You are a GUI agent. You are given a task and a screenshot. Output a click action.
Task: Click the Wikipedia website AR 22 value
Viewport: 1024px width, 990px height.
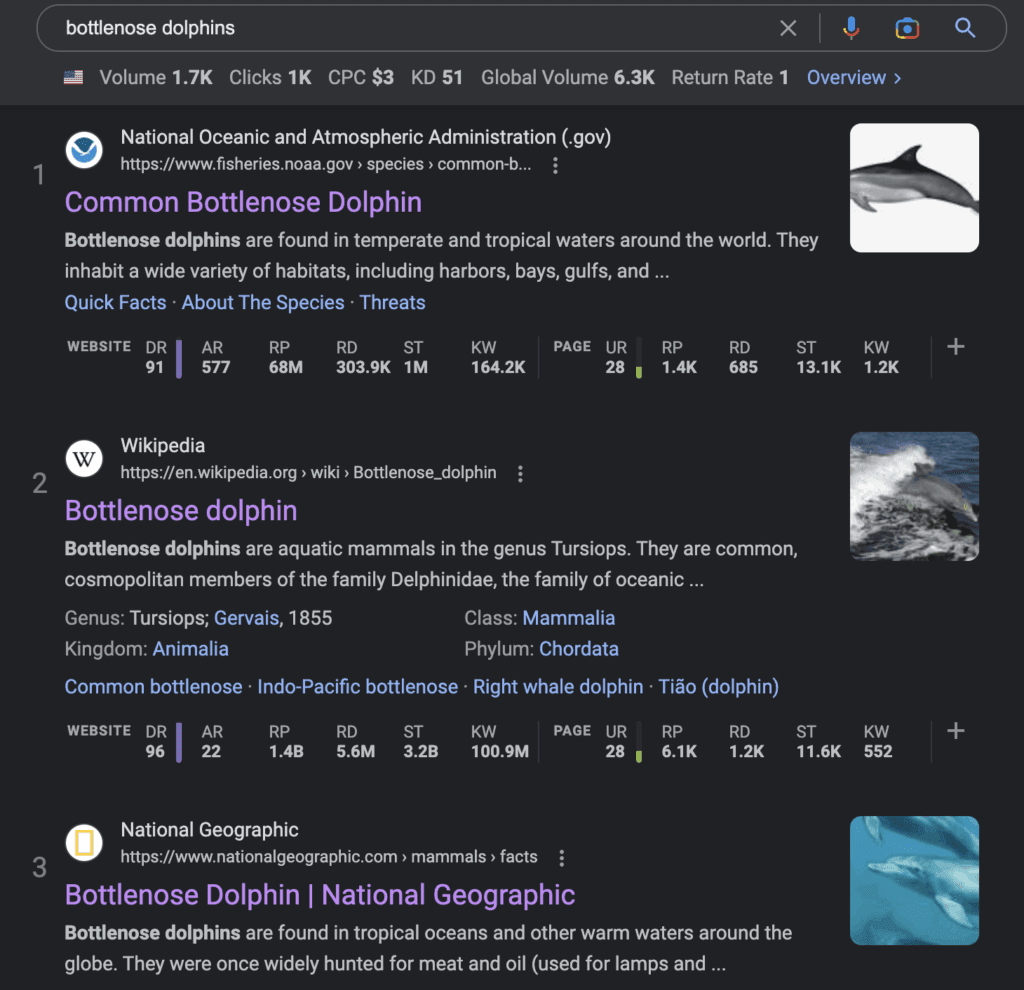211,751
